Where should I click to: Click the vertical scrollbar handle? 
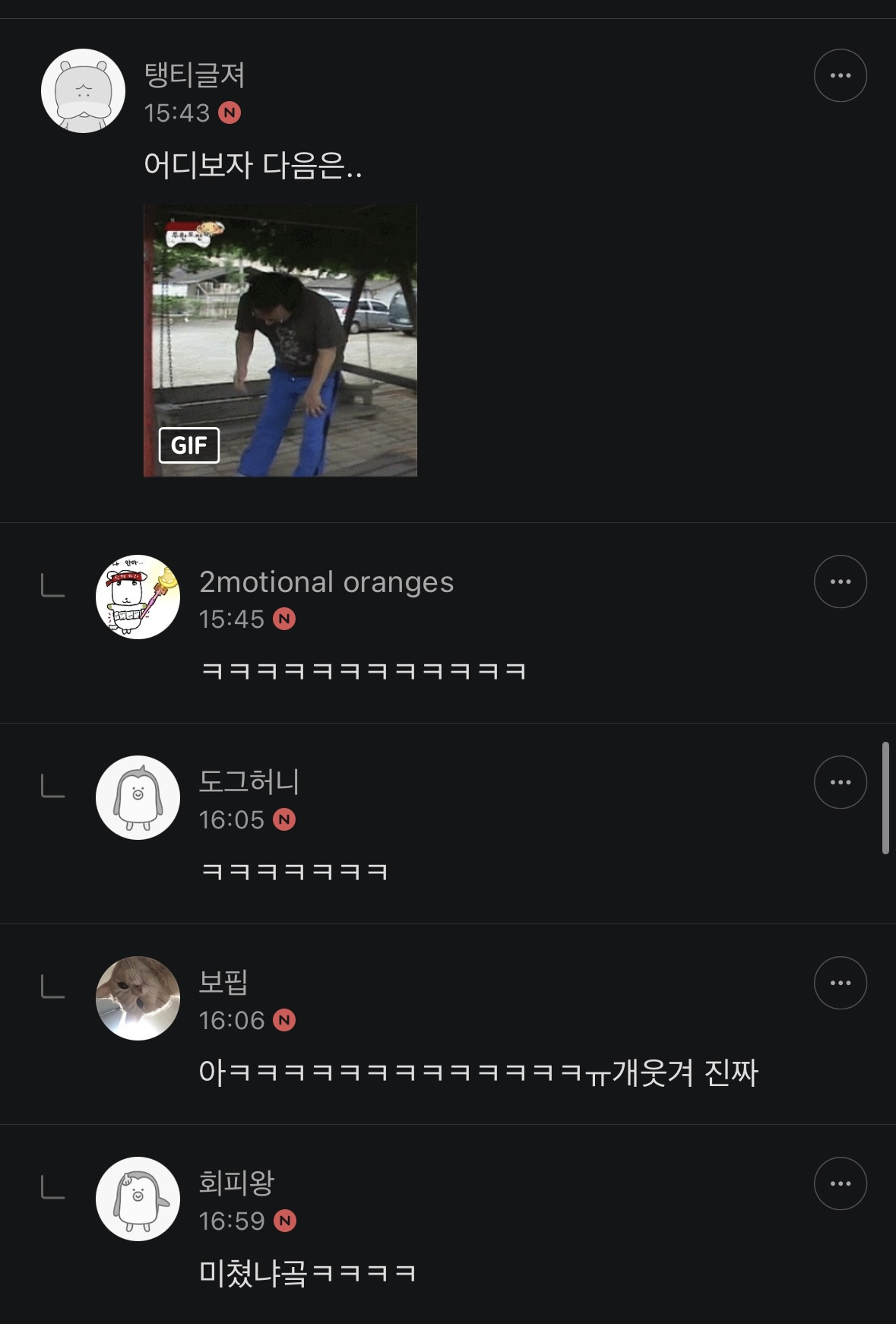tap(885, 798)
